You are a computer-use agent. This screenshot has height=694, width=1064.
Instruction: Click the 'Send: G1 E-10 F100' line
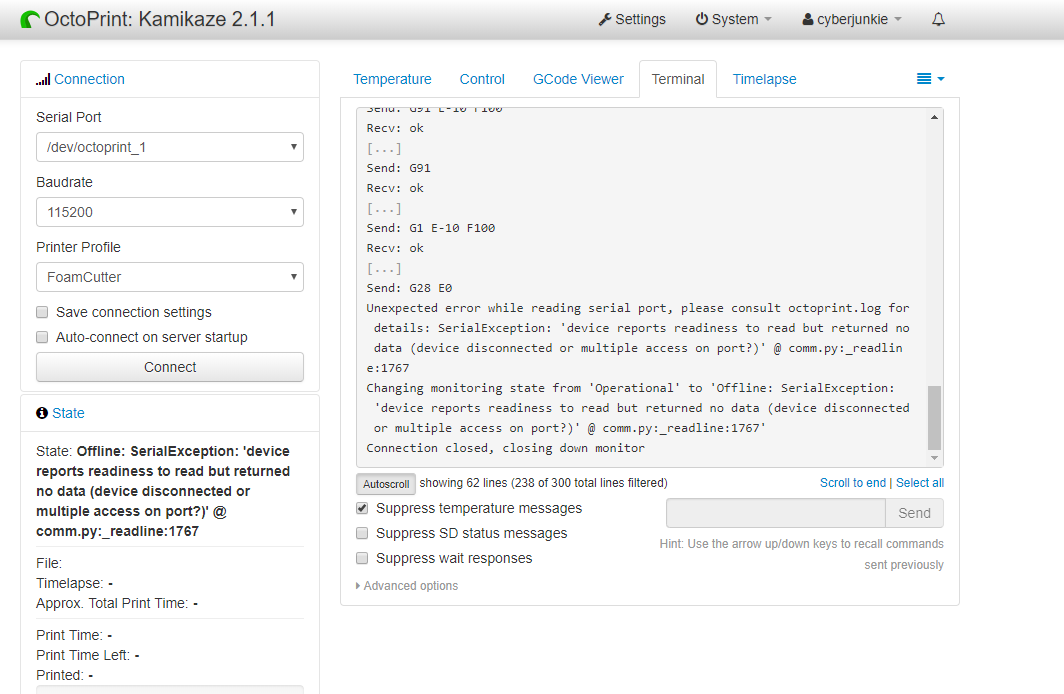pyautogui.click(x=431, y=229)
